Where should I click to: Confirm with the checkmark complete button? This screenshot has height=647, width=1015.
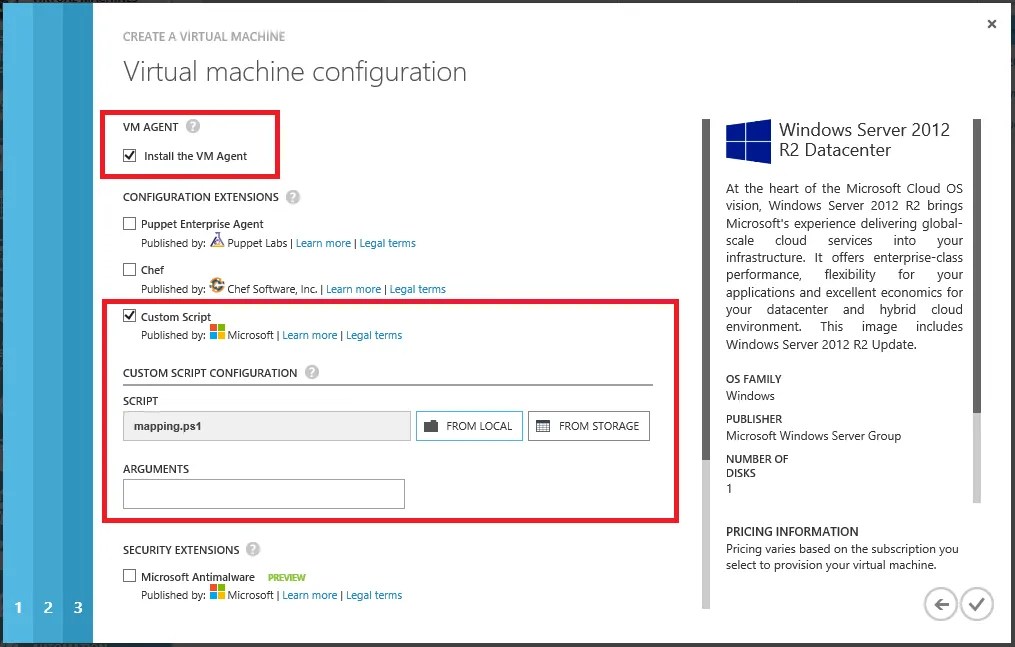click(x=977, y=604)
